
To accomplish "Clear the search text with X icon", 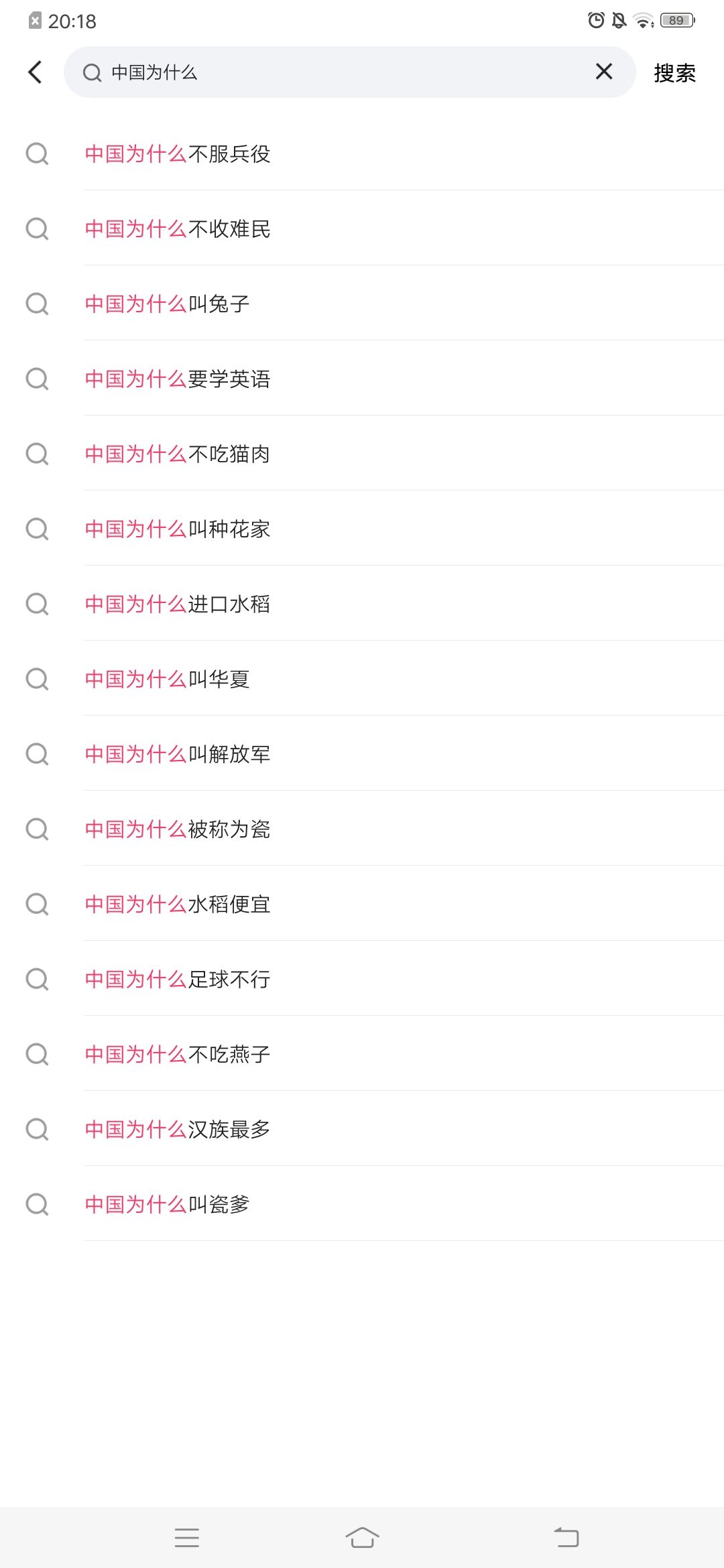I will click(604, 72).
